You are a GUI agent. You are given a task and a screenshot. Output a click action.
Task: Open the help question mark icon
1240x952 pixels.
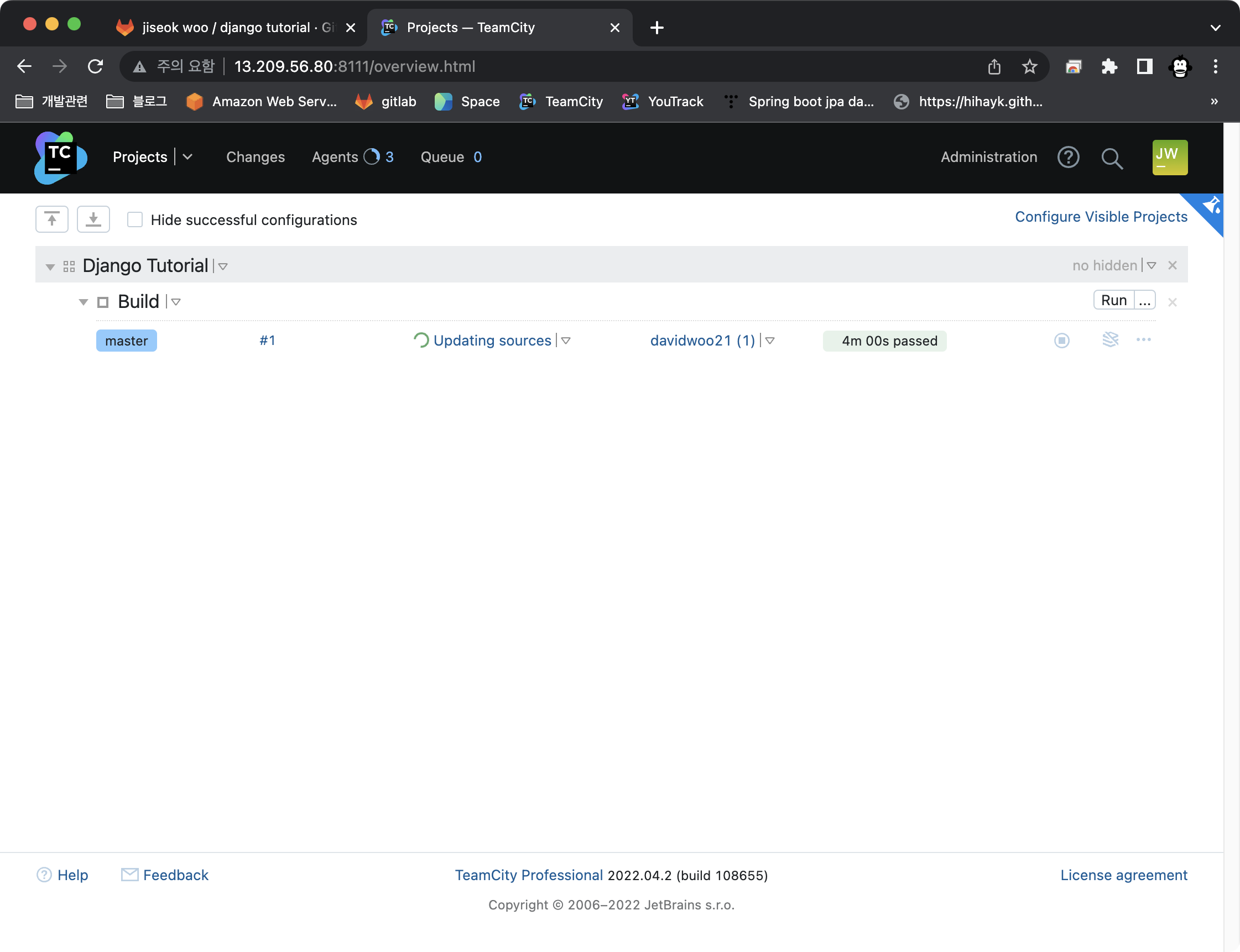[1068, 157]
